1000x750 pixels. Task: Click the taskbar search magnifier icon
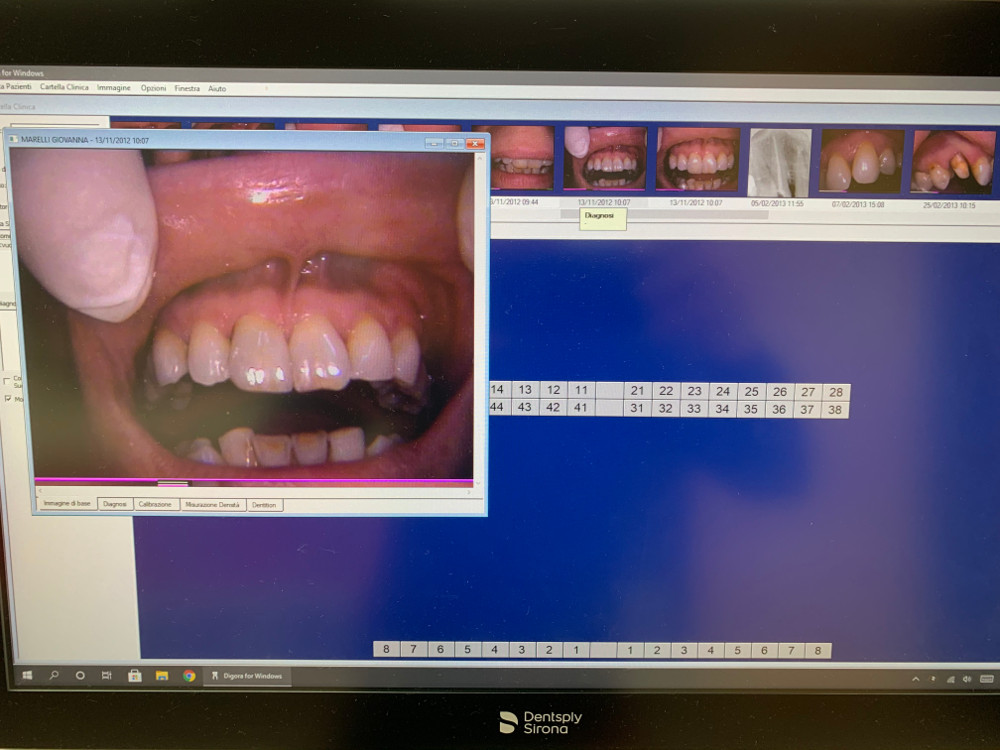(54, 675)
